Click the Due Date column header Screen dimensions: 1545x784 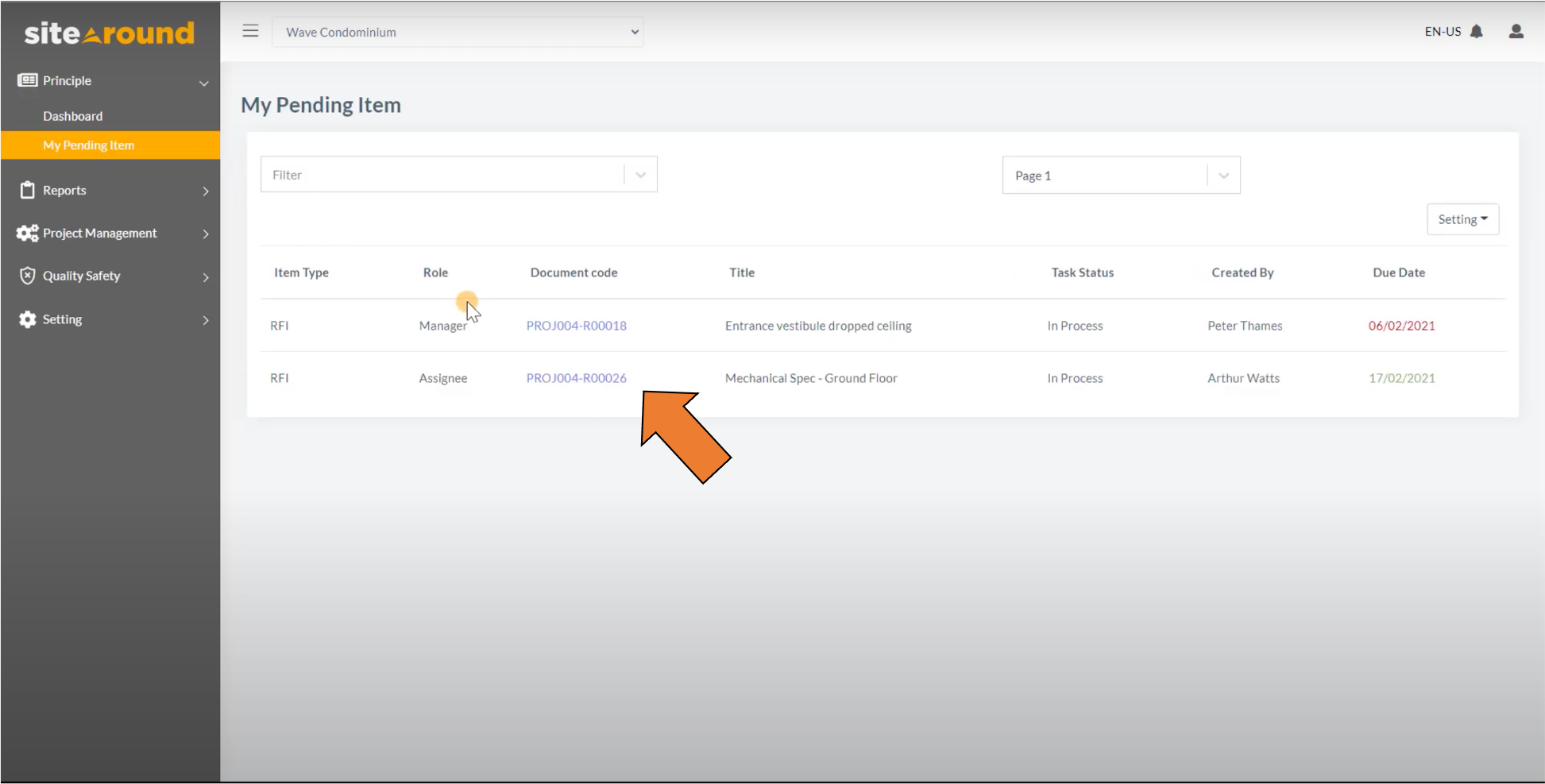coord(1398,272)
